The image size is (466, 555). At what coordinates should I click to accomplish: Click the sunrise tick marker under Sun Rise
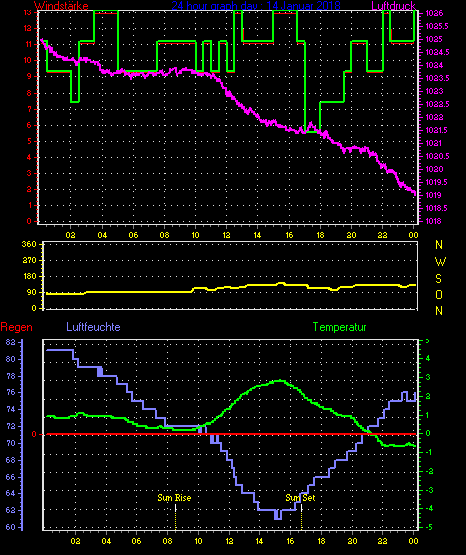click(176, 517)
